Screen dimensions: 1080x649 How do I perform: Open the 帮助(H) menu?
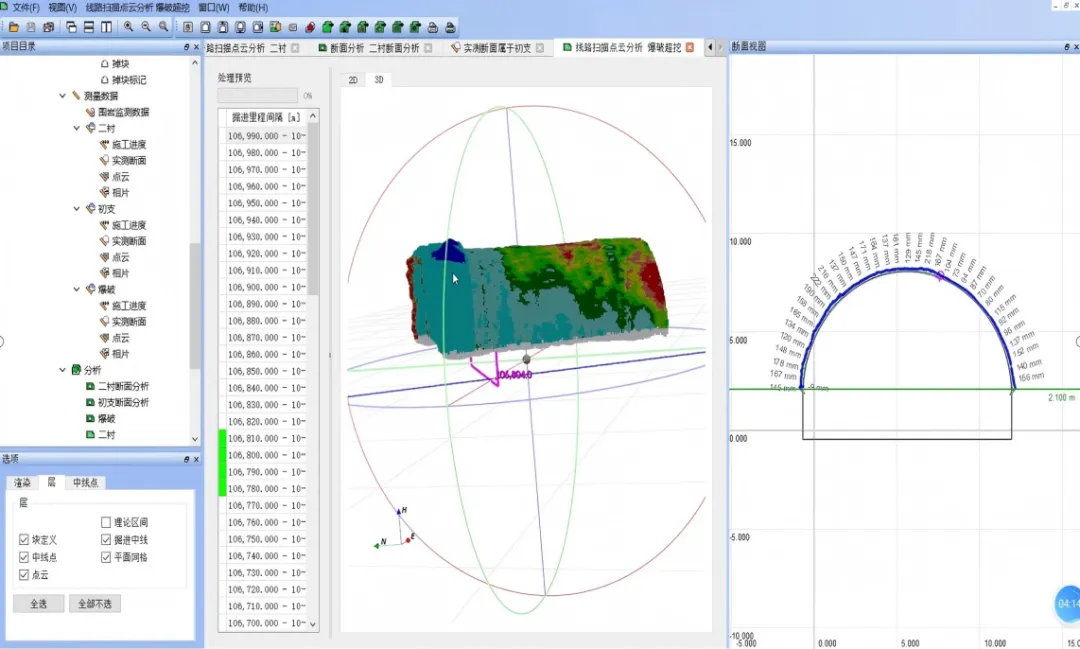pos(253,8)
